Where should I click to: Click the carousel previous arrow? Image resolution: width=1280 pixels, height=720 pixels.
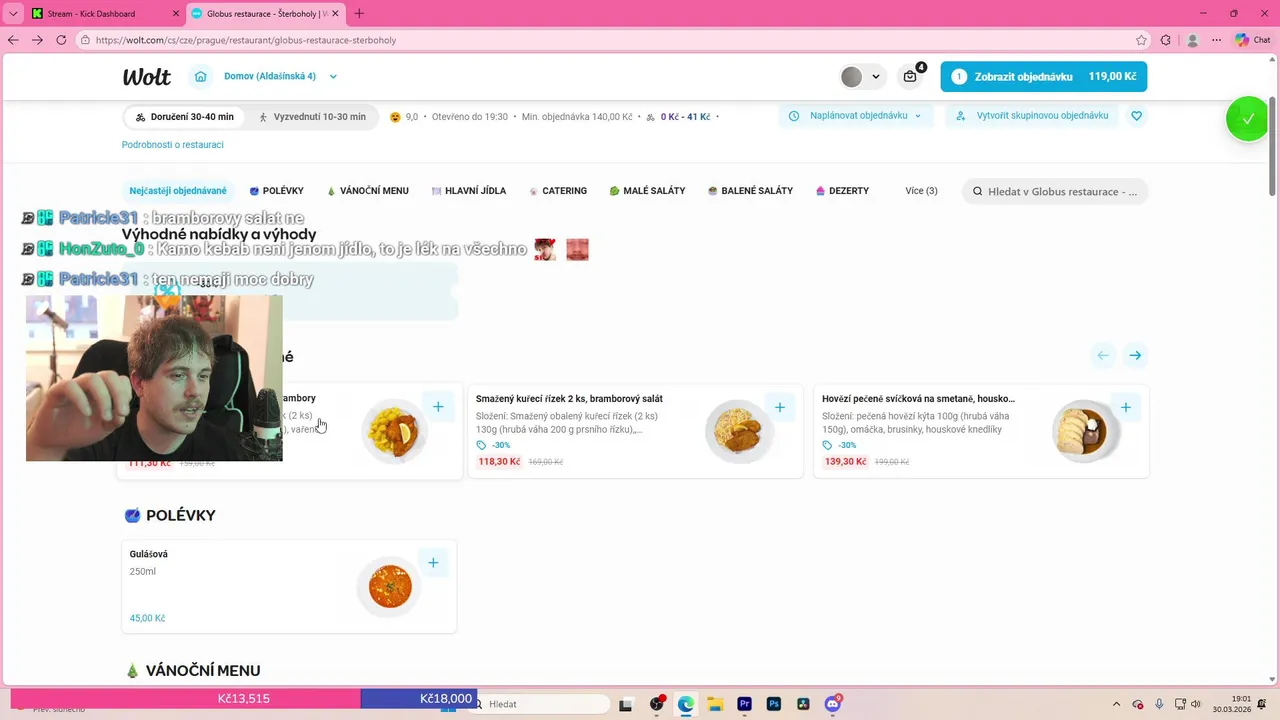pos(1103,355)
